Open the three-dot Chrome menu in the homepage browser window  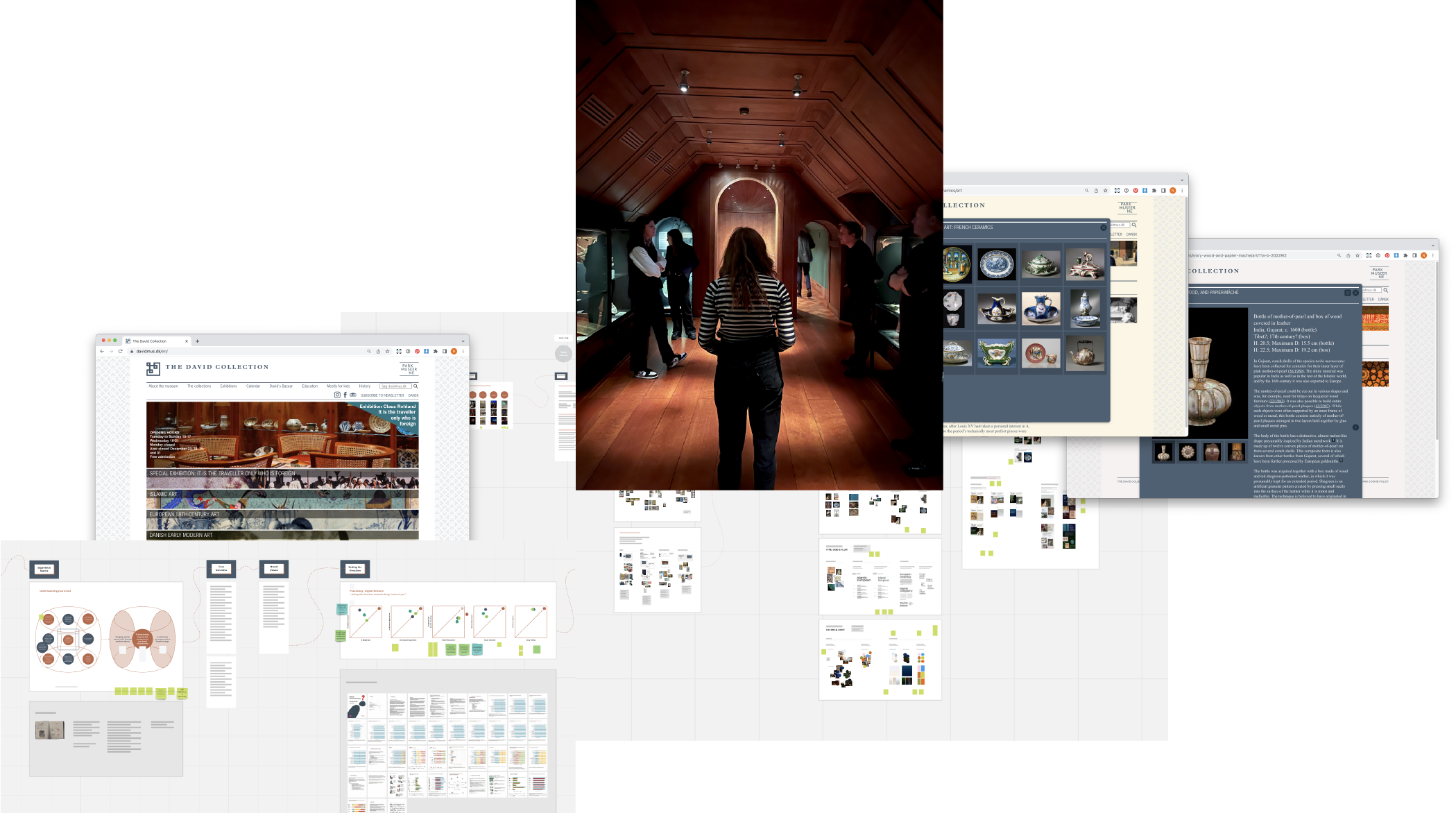click(463, 351)
